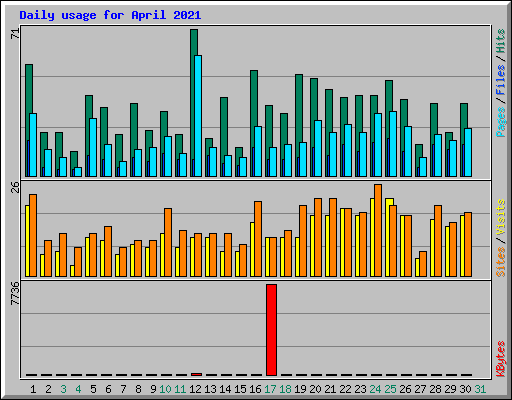
Task: Click the '26' sites axis value
Action: pyautogui.click(x=16, y=187)
